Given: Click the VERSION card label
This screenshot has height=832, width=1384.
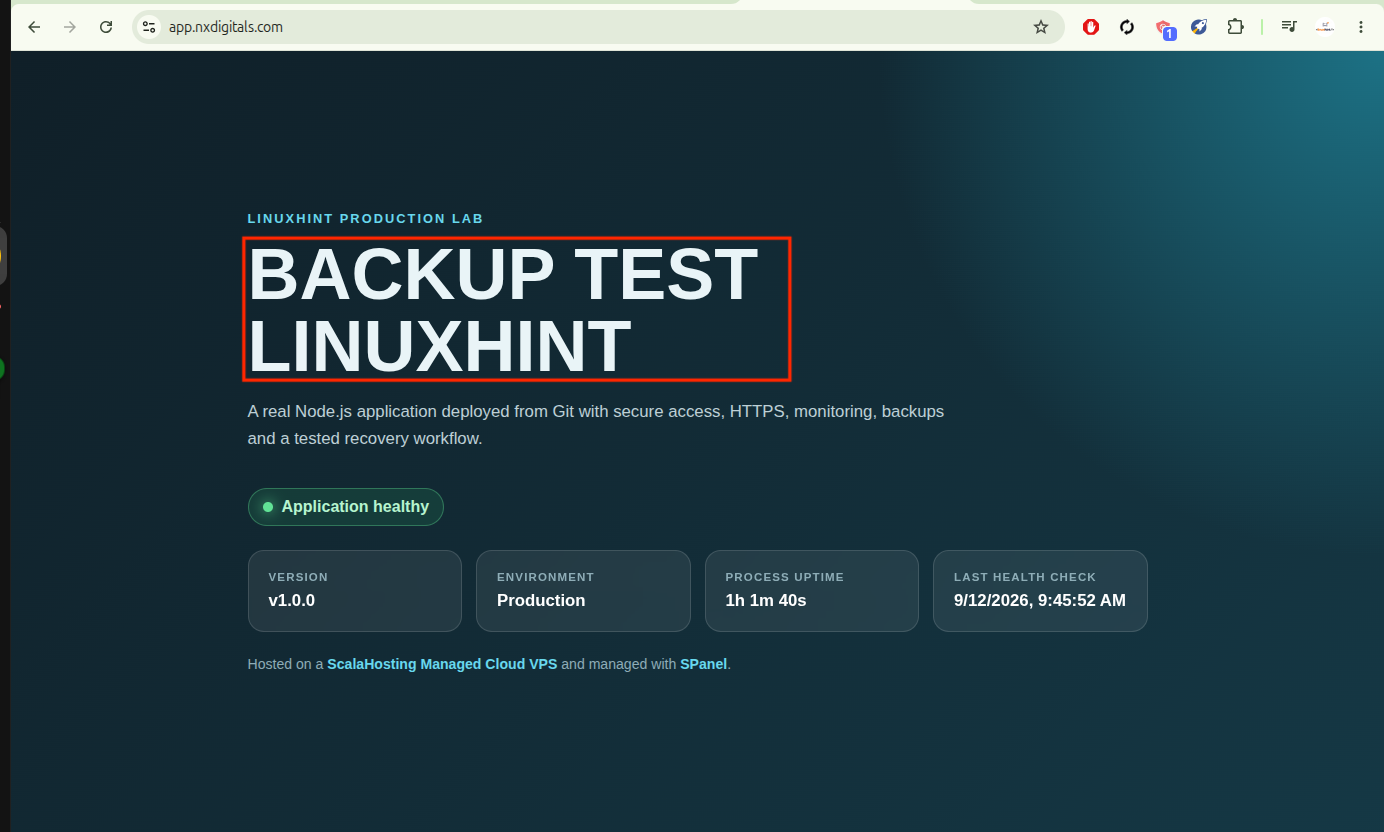Looking at the screenshot, I should point(298,577).
